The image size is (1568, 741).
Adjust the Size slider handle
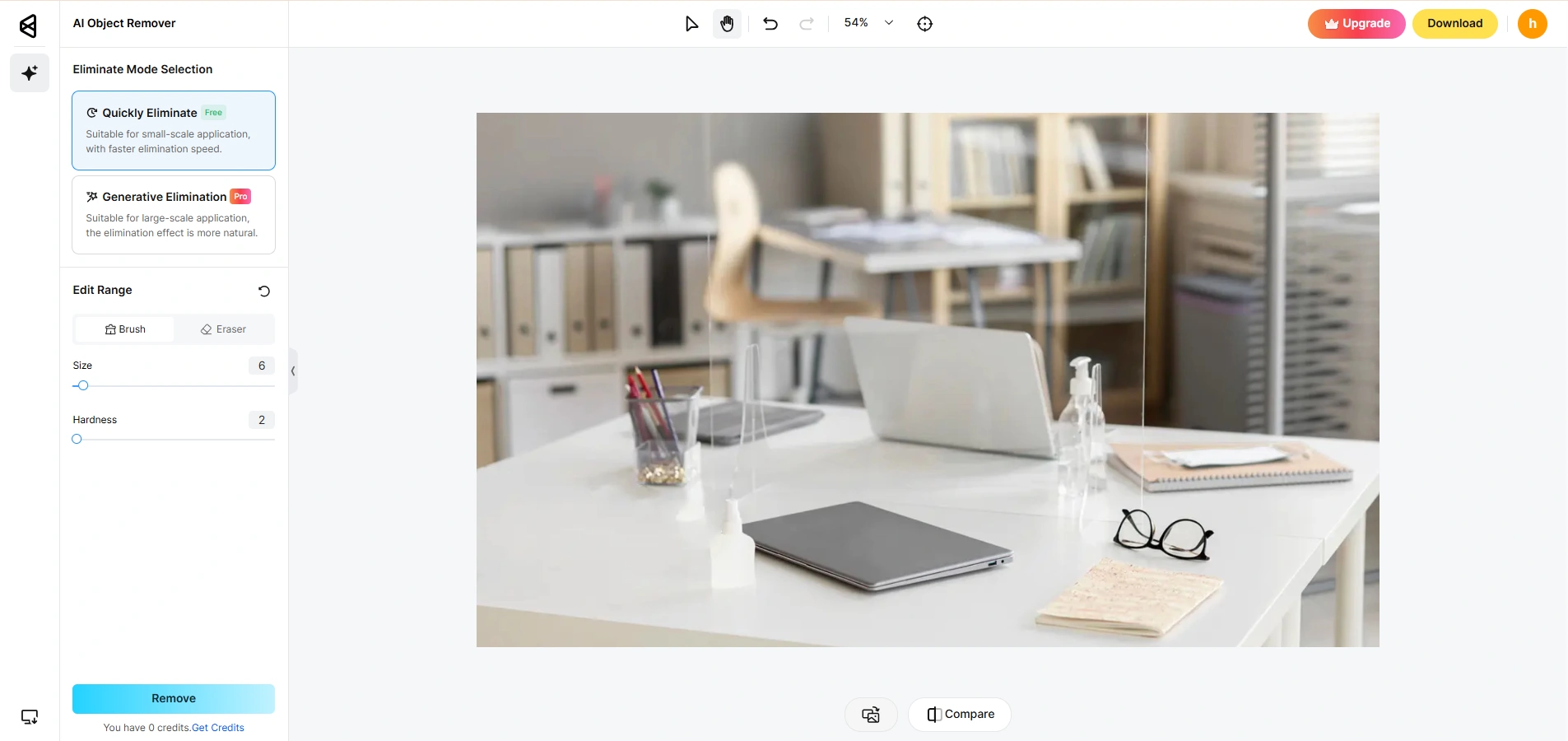pos(83,385)
